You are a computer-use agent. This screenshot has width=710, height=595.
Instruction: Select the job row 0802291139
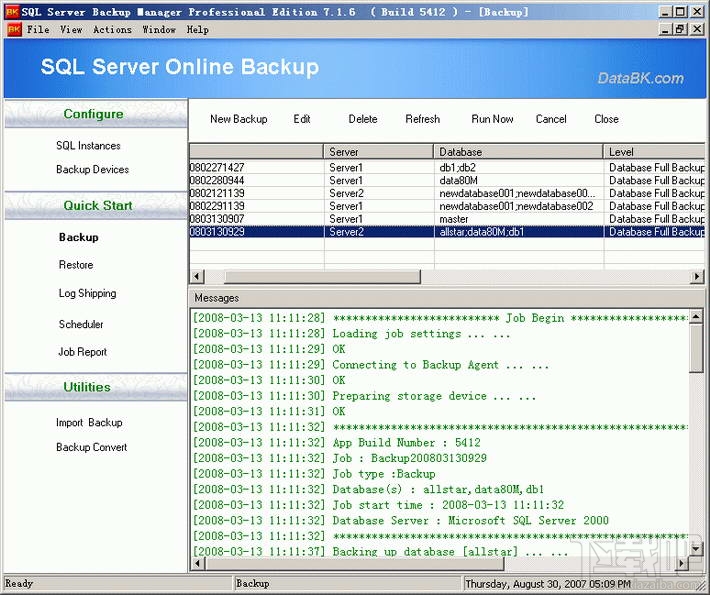coord(447,206)
